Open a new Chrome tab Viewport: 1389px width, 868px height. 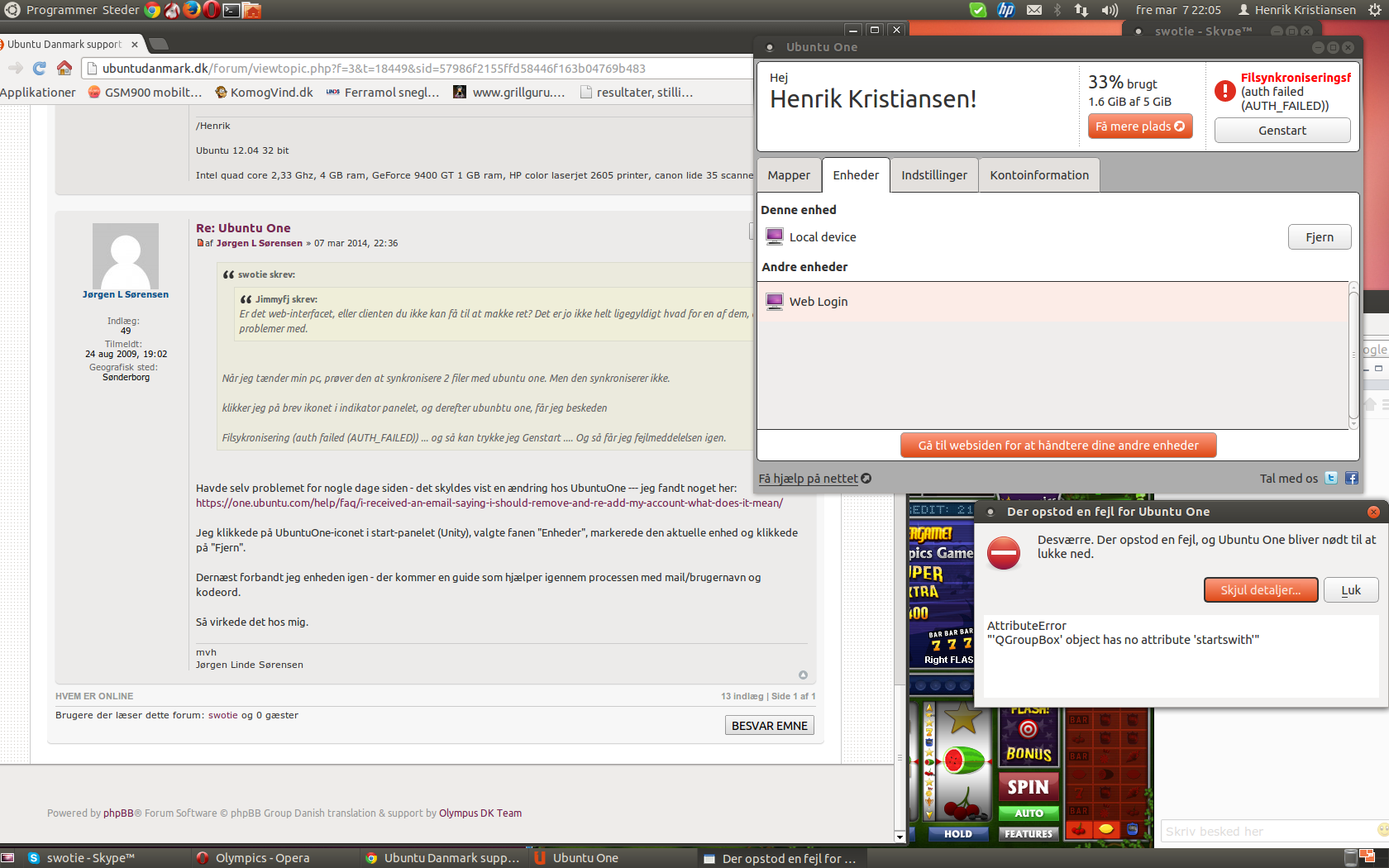[x=160, y=44]
